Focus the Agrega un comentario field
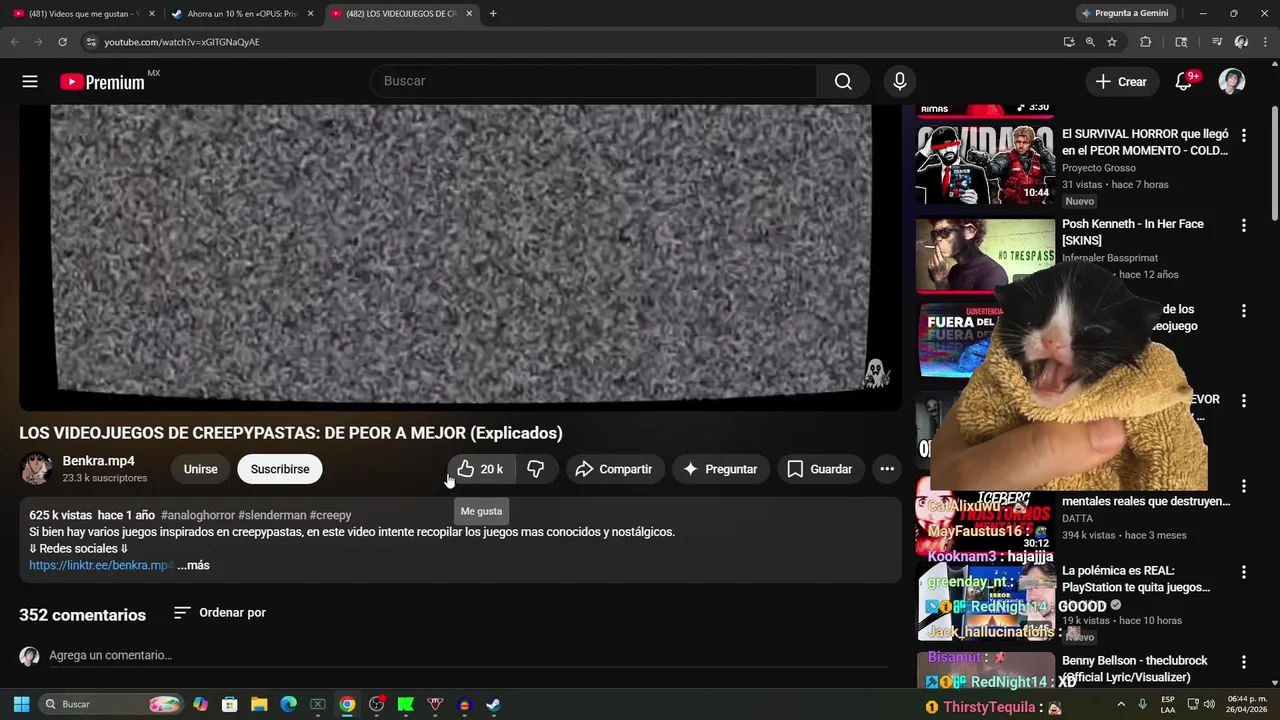 click(x=468, y=656)
